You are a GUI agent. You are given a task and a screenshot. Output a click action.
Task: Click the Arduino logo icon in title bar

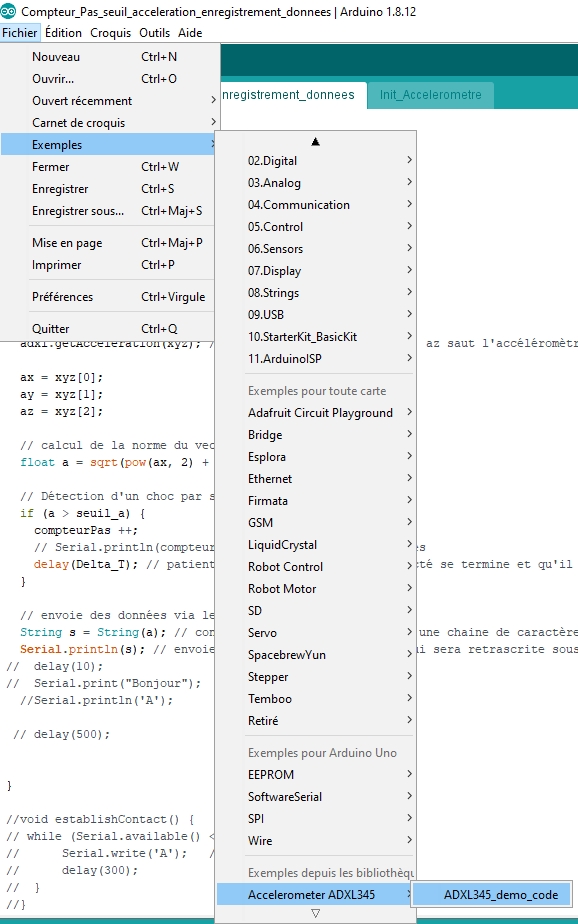8,11
